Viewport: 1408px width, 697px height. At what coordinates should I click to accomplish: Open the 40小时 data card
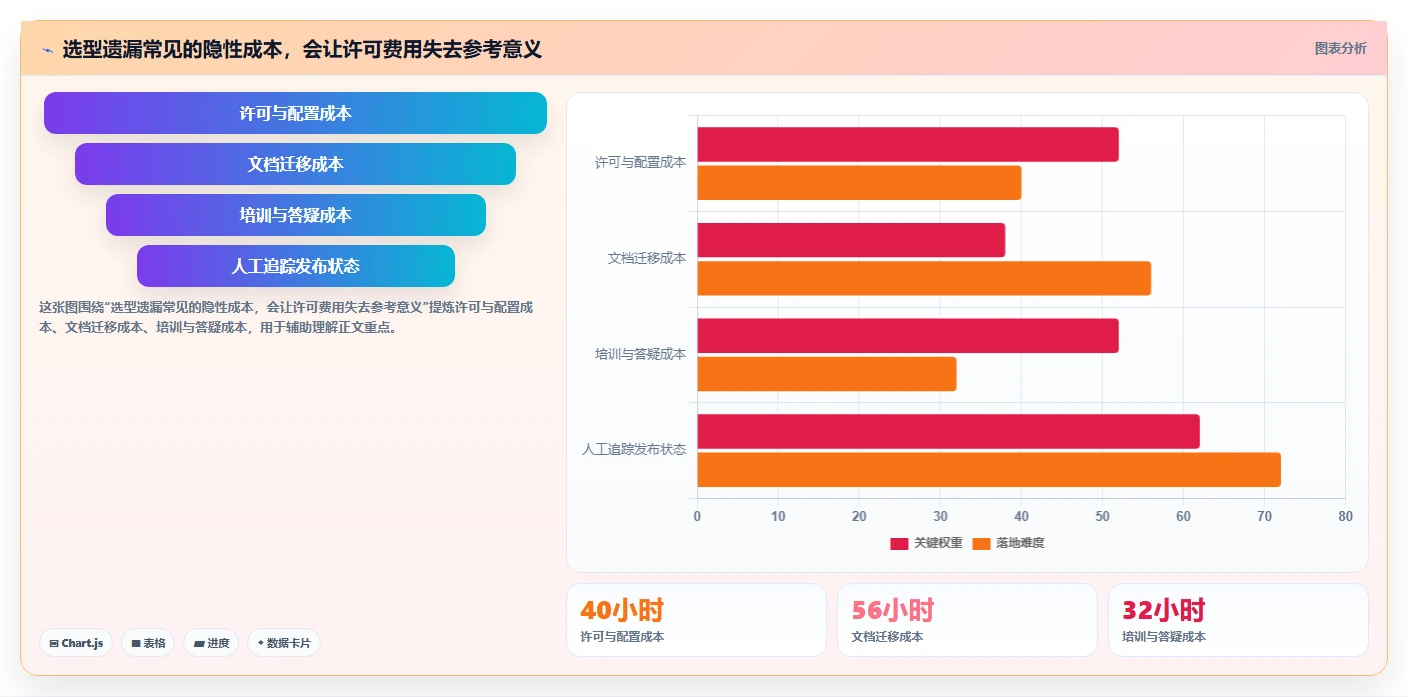tap(696, 620)
